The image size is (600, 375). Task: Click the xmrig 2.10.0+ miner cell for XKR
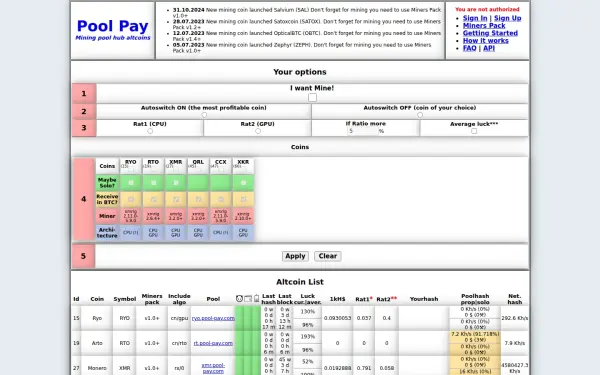[x=243, y=216]
